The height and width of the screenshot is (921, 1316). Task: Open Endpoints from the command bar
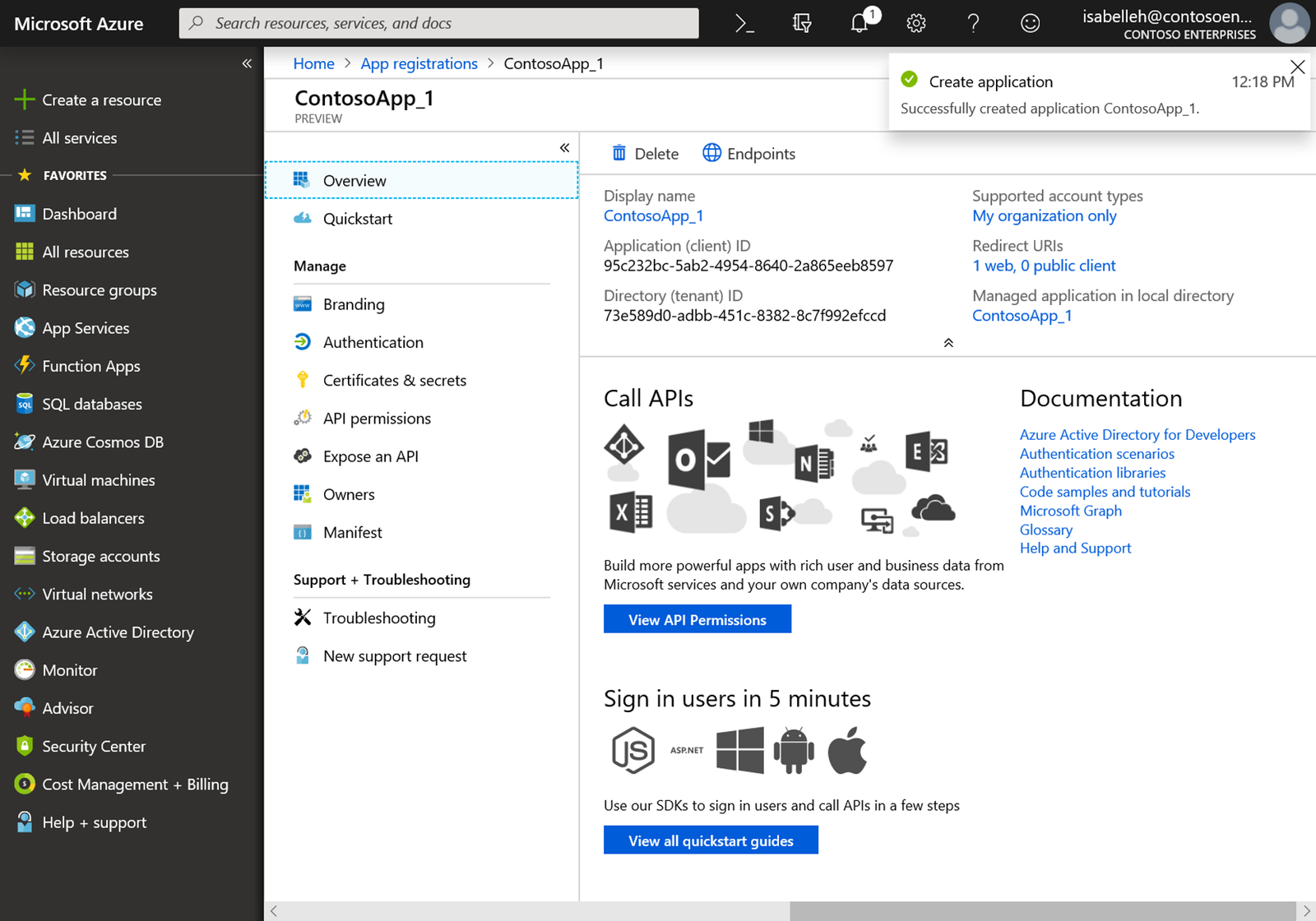click(x=749, y=154)
